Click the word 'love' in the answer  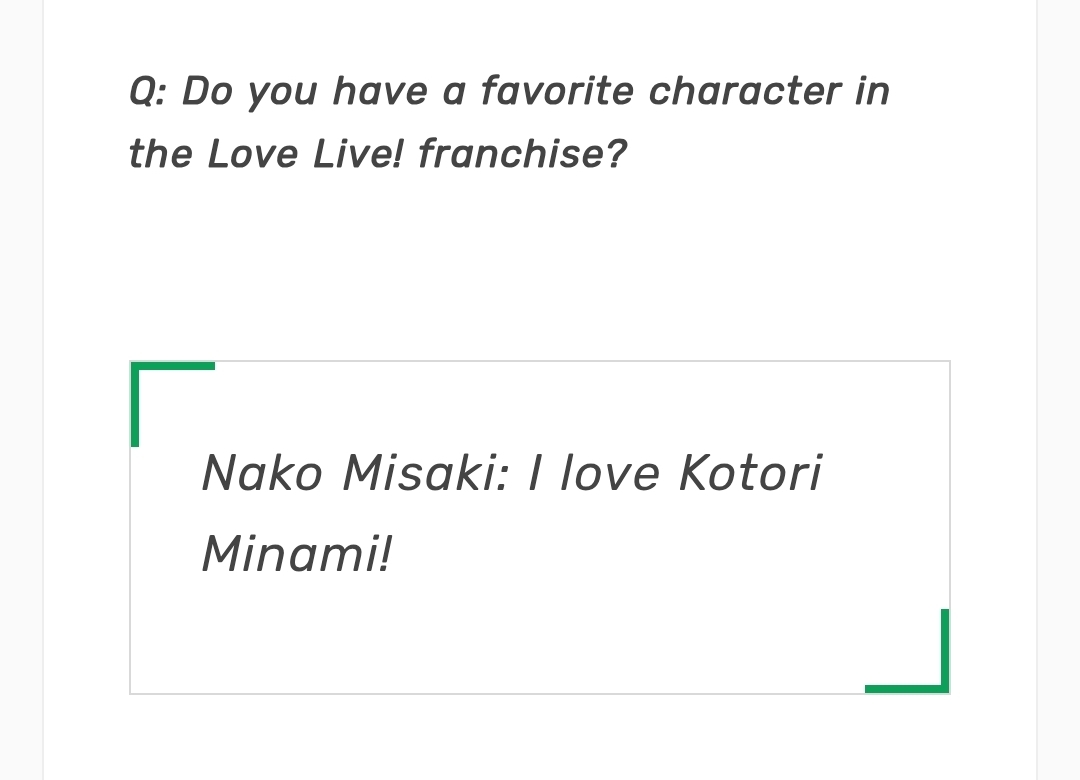[x=610, y=473]
